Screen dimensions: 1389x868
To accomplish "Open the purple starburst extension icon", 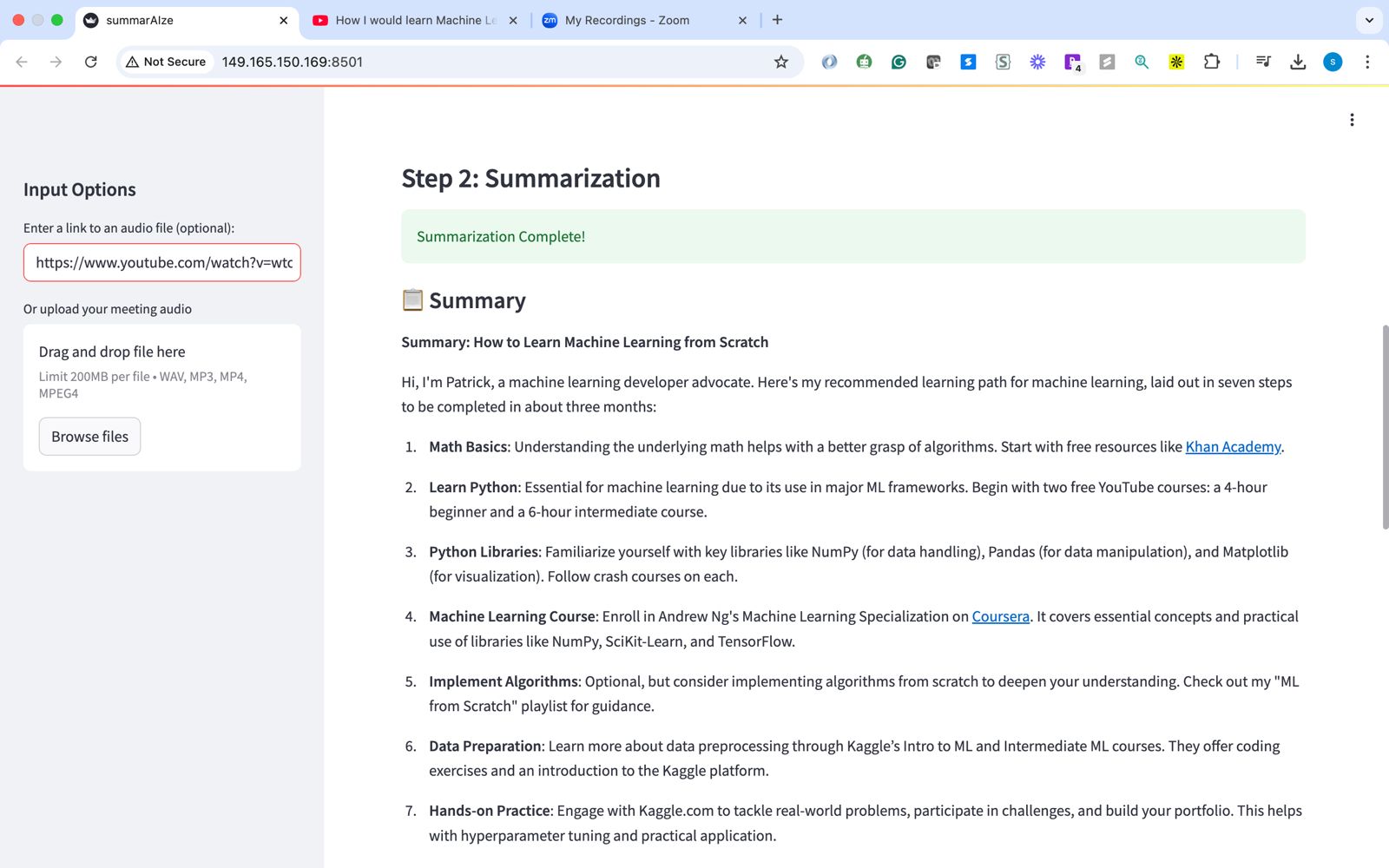I will point(1037,62).
